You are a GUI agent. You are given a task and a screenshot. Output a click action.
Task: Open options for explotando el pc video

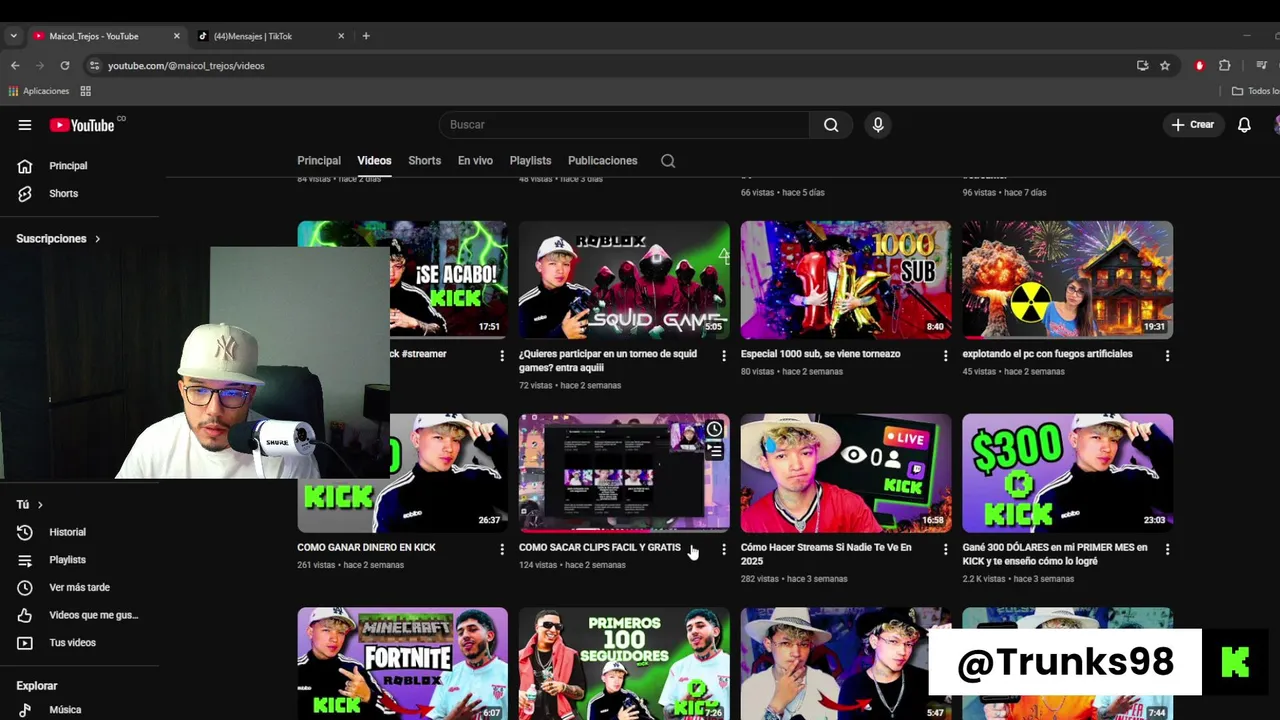click(1167, 356)
